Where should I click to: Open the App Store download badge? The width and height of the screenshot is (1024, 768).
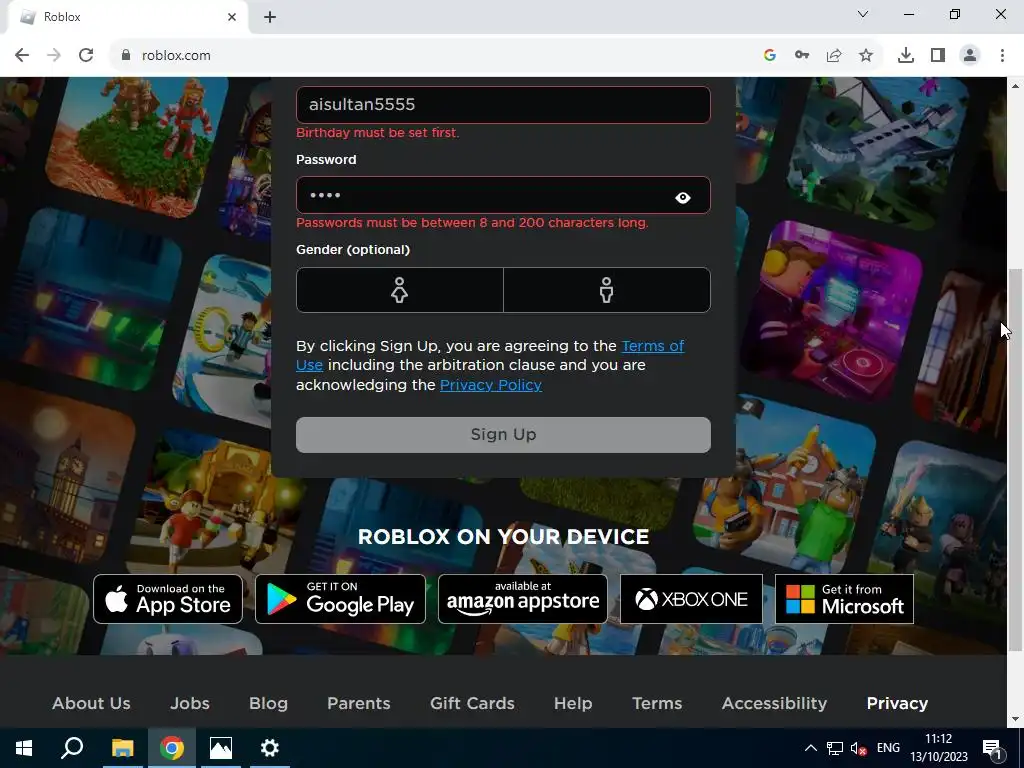pyautogui.click(x=168, y=599)
